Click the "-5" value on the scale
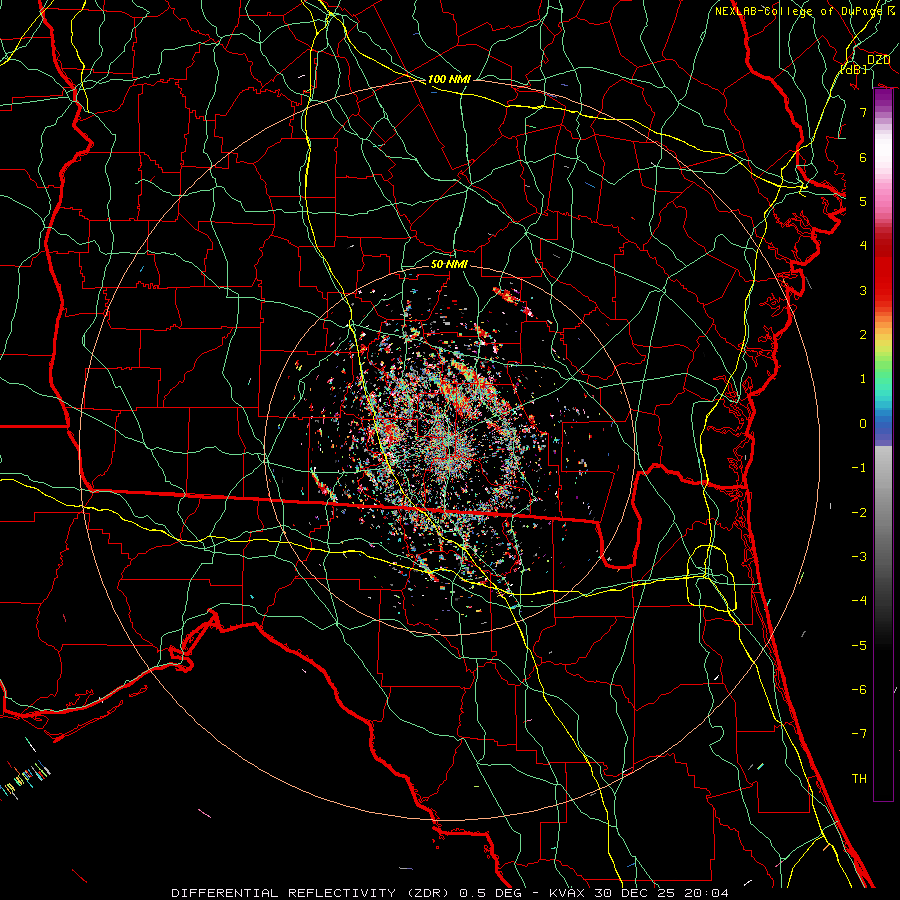Image resolution: width=900 pixels, height=900 pixels. (x=859, y=646)
